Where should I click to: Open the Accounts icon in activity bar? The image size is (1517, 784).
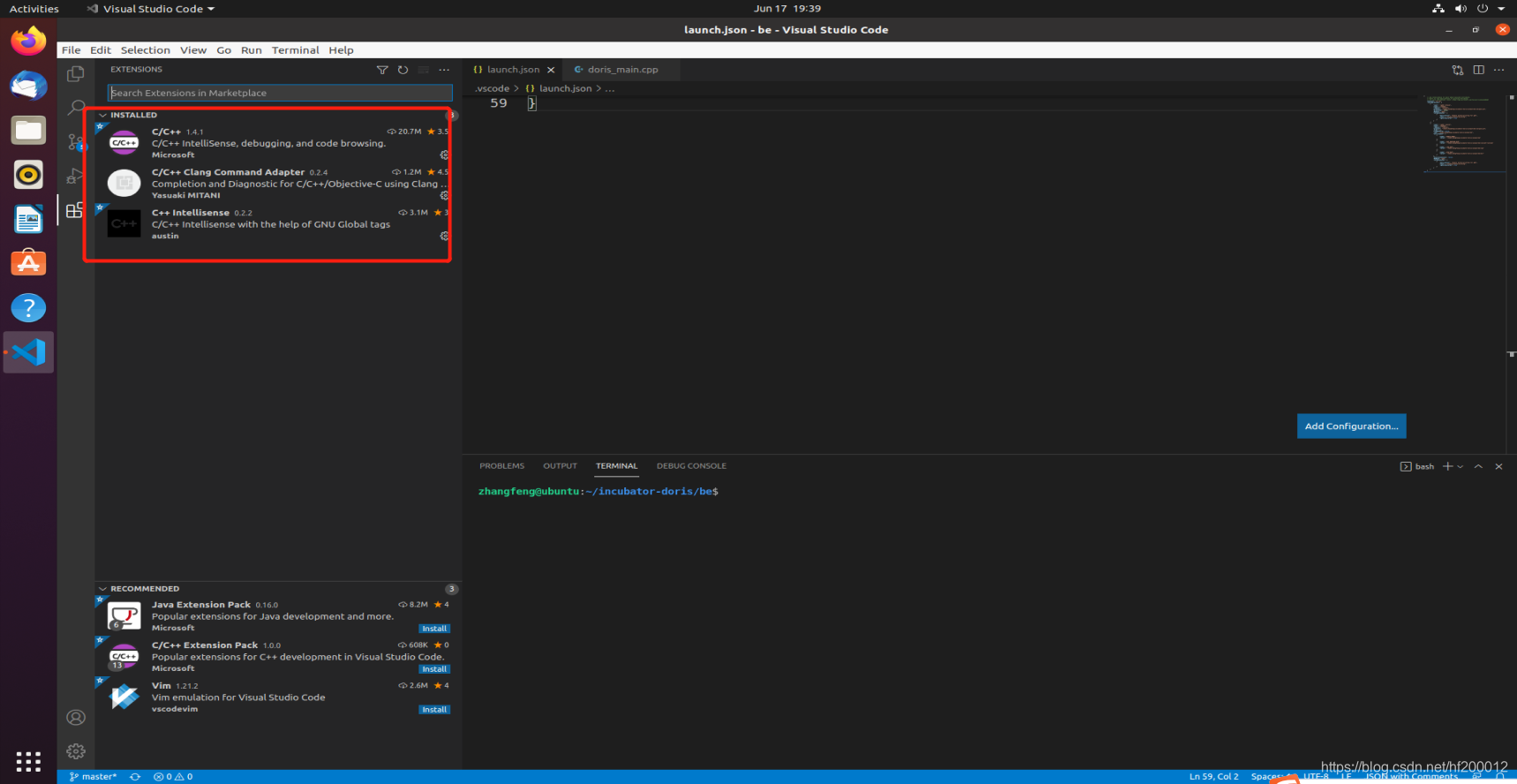click(x=76, y=718)
